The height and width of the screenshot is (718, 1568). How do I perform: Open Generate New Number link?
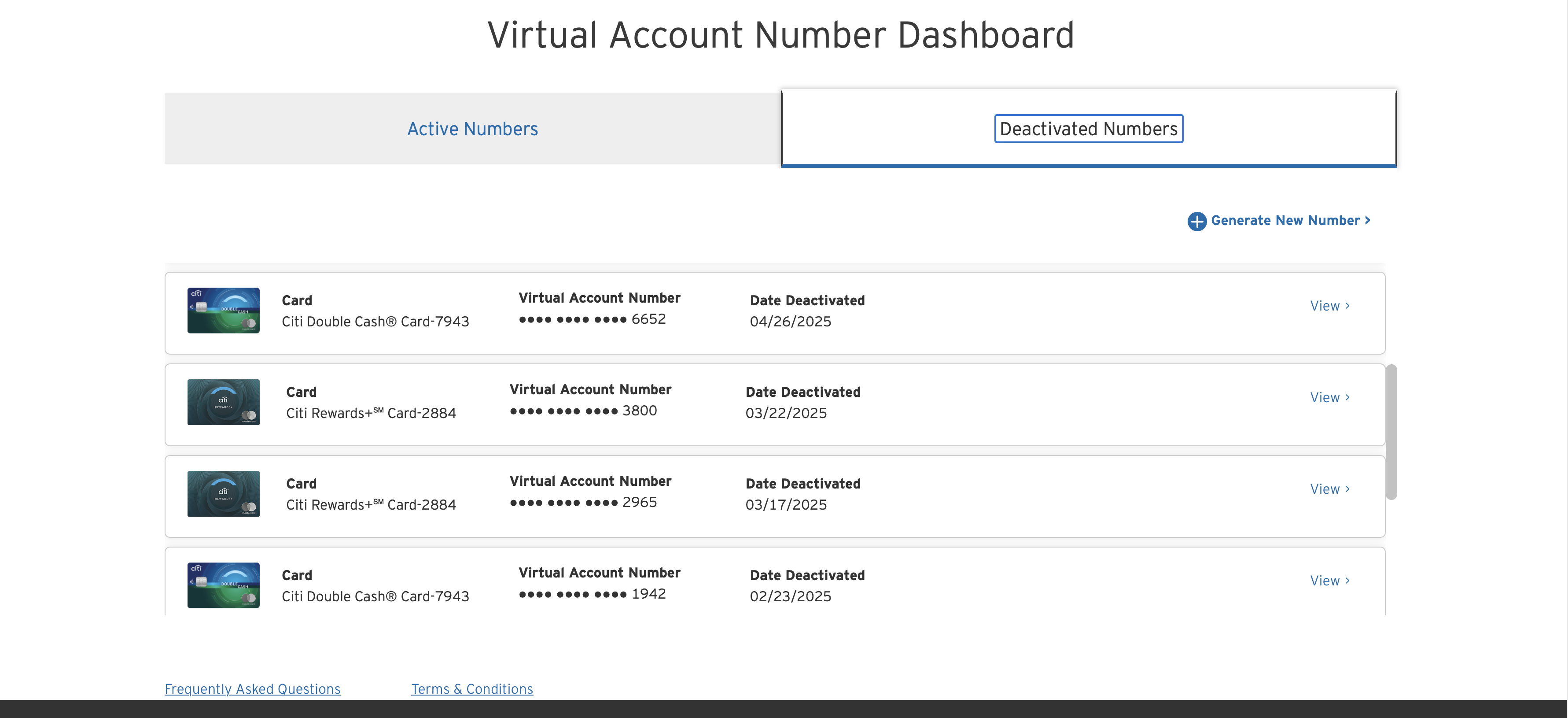pyautogui.click(x=1285, y=220)
